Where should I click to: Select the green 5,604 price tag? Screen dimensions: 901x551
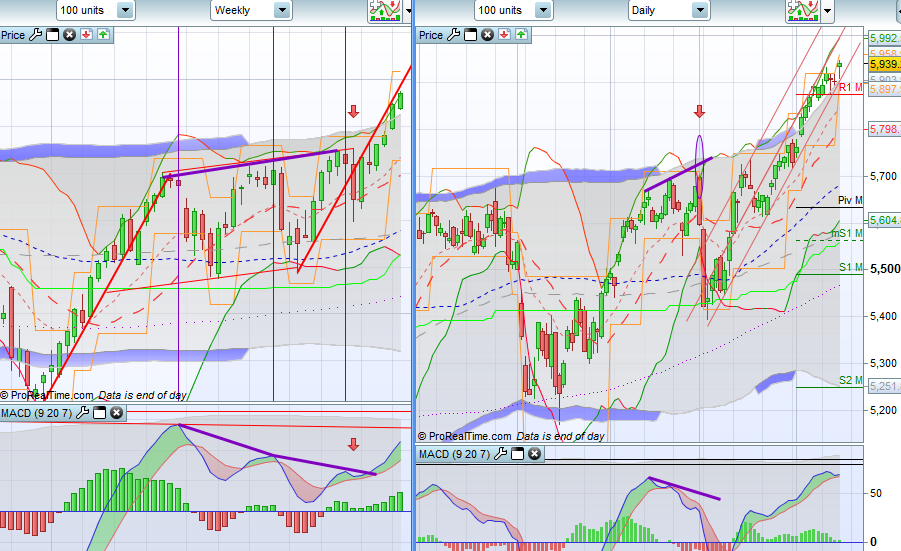tap(884, 220)
